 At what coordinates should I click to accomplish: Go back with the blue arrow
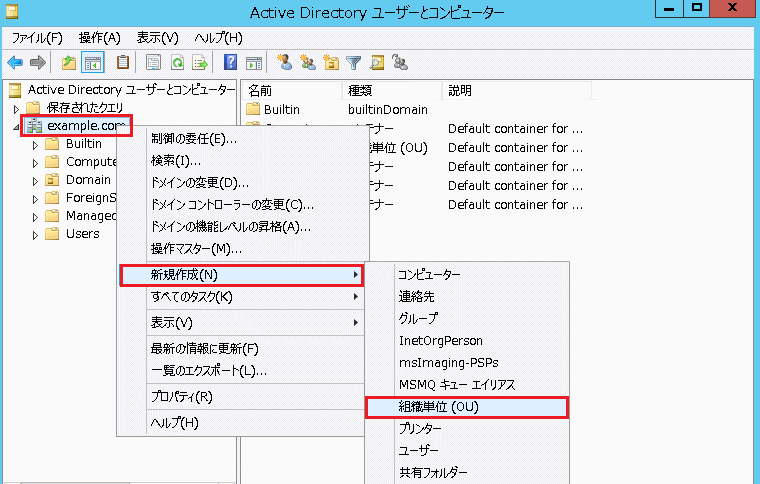15,62
